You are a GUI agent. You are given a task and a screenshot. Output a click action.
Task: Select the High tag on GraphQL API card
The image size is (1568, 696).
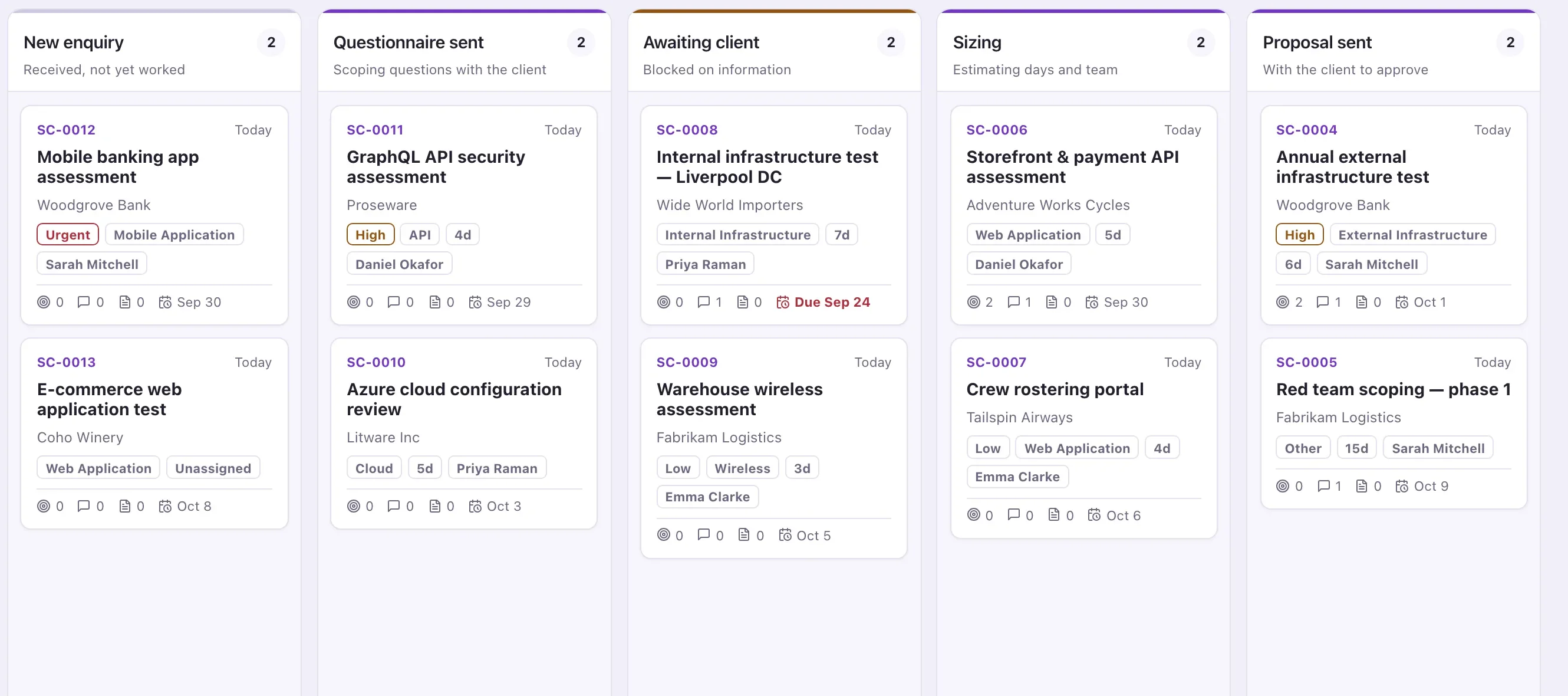[x=370, y=235]
